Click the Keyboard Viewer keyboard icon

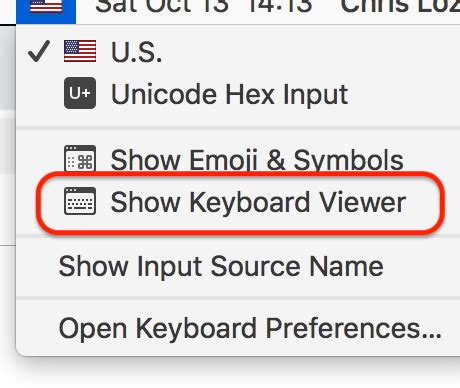tap(80, 201)
